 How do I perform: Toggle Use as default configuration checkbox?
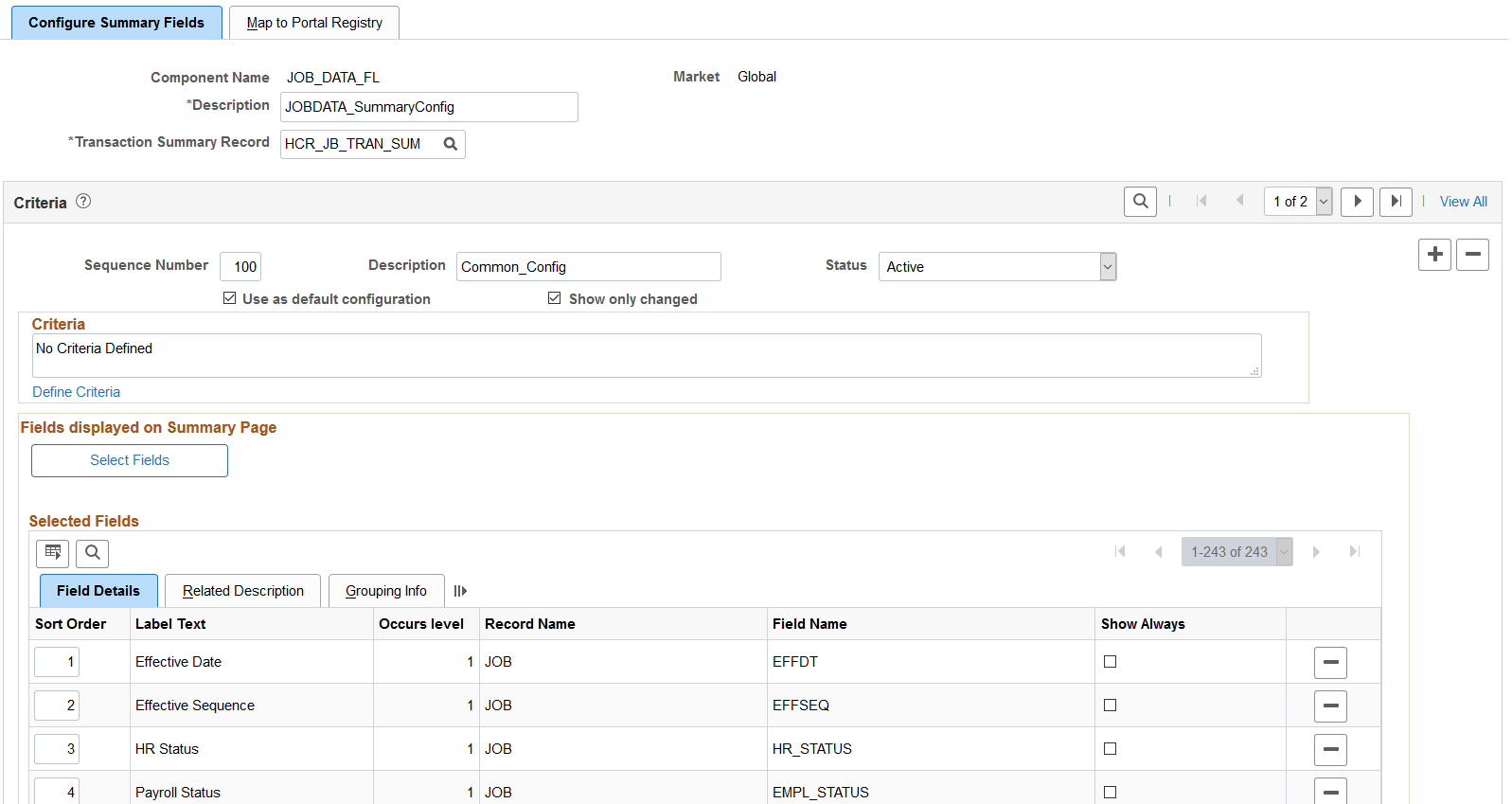tap(229, 298)
